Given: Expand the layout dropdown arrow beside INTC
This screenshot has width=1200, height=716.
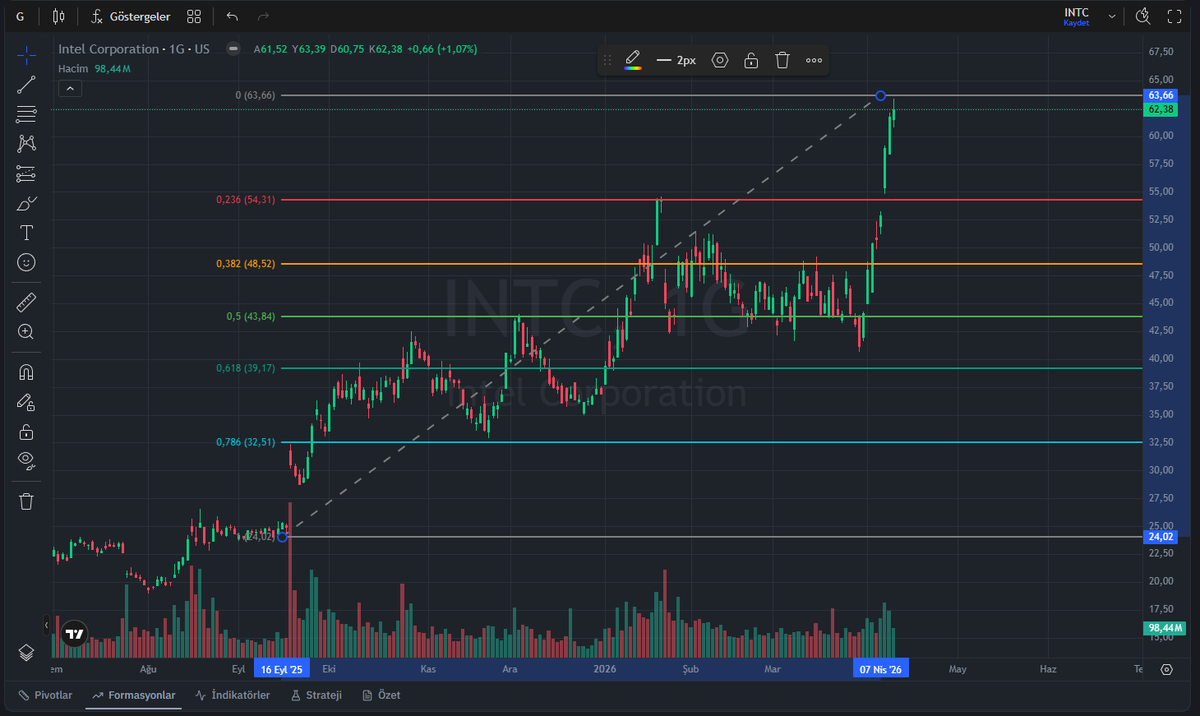Looking at the screenshot, I should pyautogui.click(x=1112, y=17).
